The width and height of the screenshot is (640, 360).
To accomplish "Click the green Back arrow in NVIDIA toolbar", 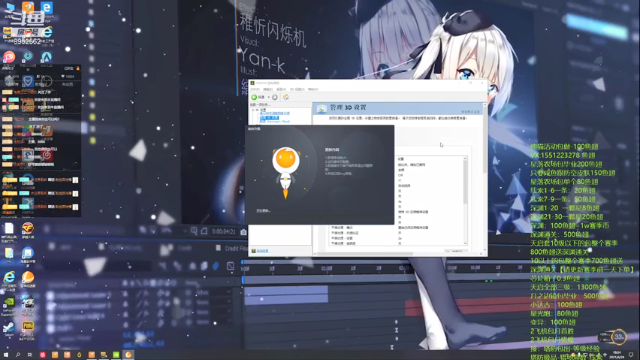I will [254, 97].
